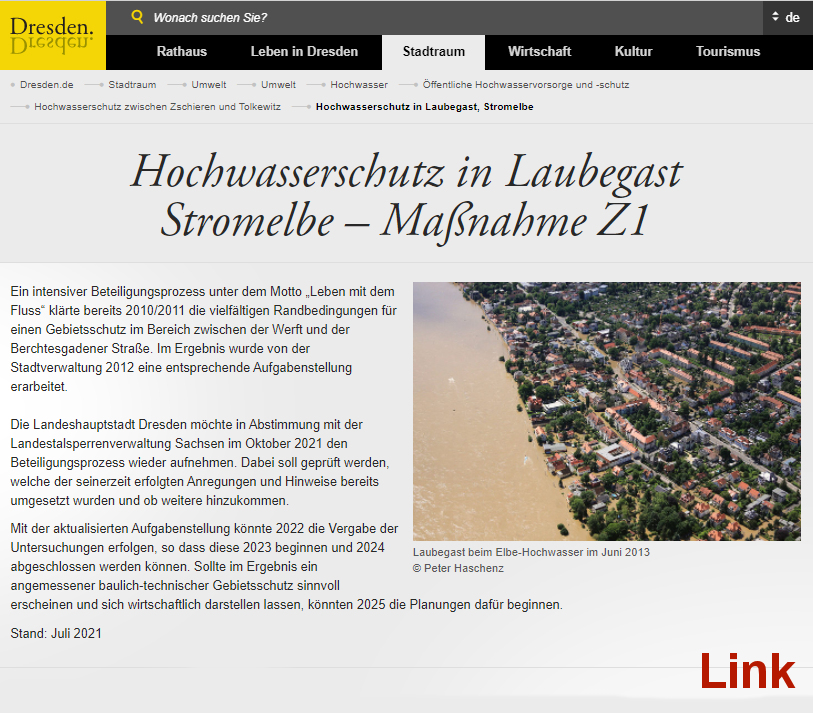This screenshot has height=713, width=813.
Task: Open the 'de' language dropdown
Action: tap(786, 17)
